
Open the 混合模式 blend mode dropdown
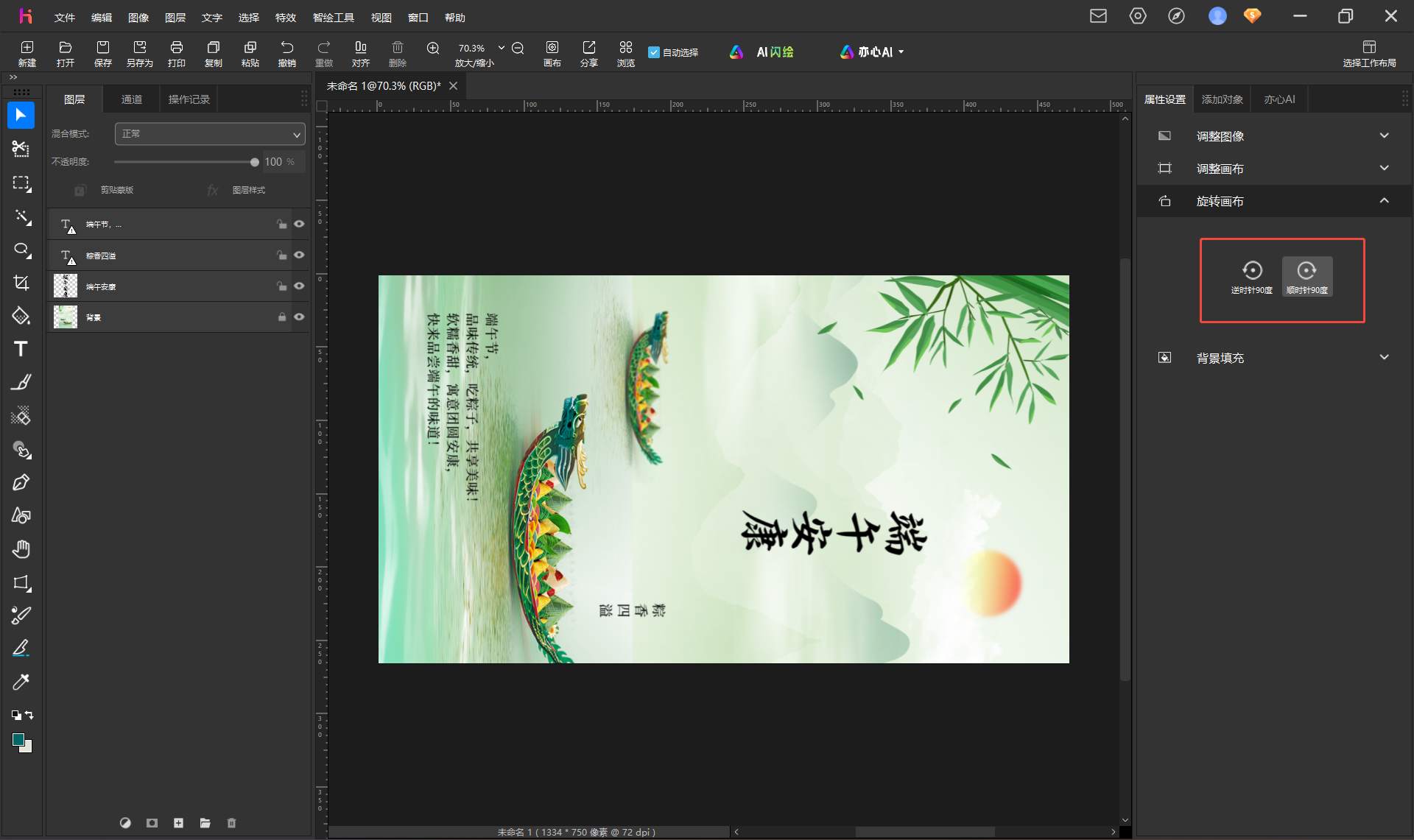pos(210,134)
